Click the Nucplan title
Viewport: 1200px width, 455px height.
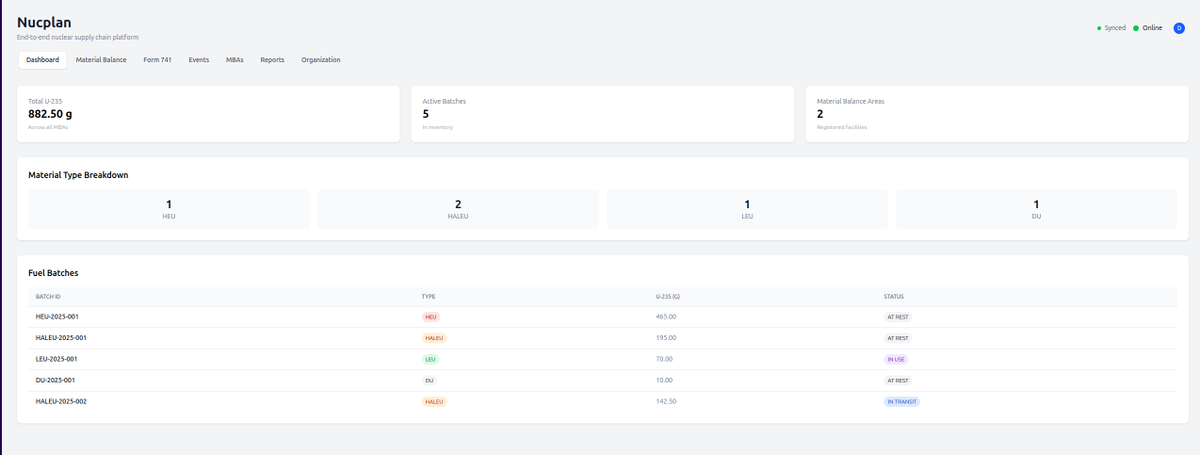[x=44, y=22]
